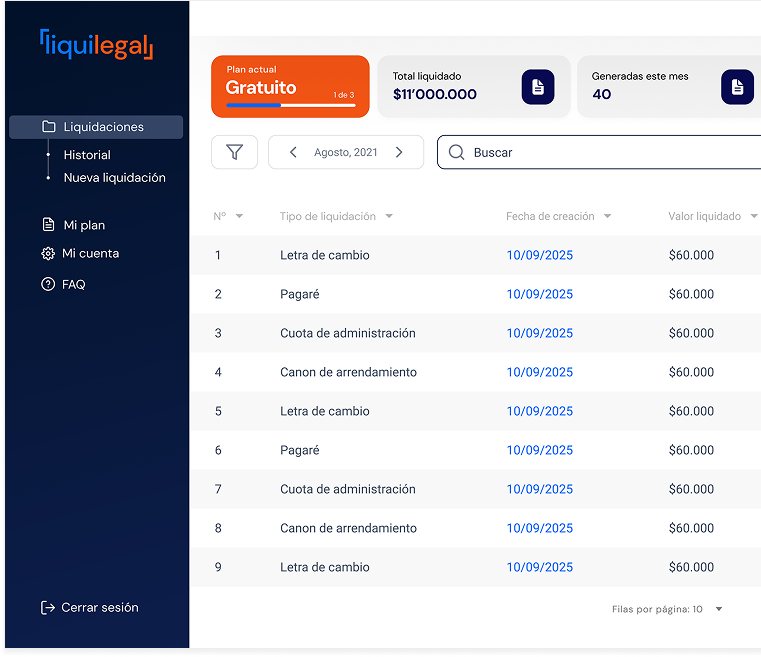Image resolution: width=761 pixels, height=657 pixels.
Task: Open date link in row 5
Action: 540,411
